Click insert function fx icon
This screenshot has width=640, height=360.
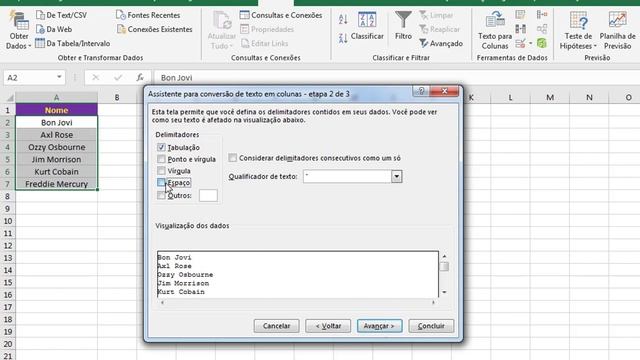[x=140, y=78]
